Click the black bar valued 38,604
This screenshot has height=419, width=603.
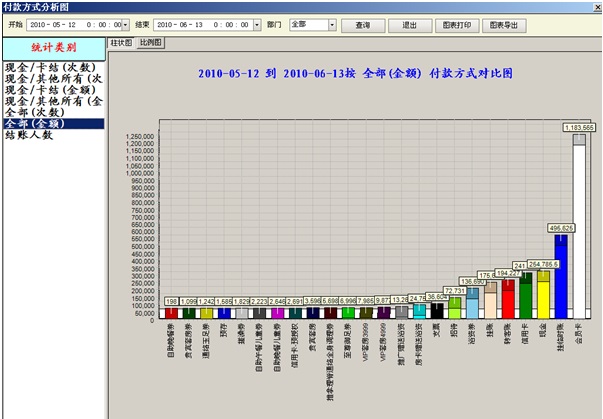(x=437, y=311)
